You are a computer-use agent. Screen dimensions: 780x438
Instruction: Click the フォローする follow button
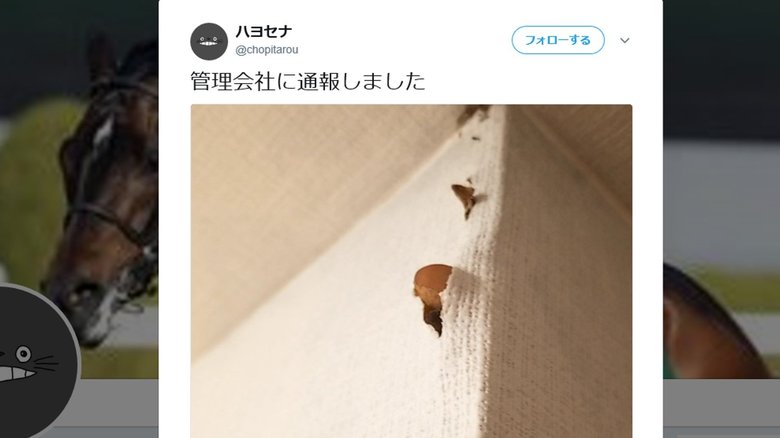(x=558, y=40)
